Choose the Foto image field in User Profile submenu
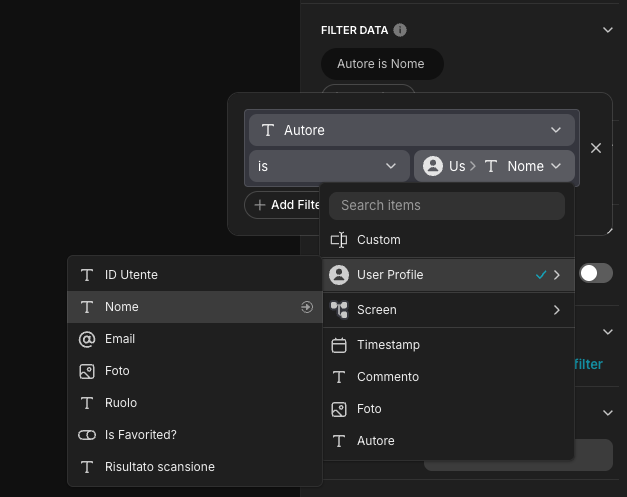Viewport: 627px width, 497px height. pos(117,371)
